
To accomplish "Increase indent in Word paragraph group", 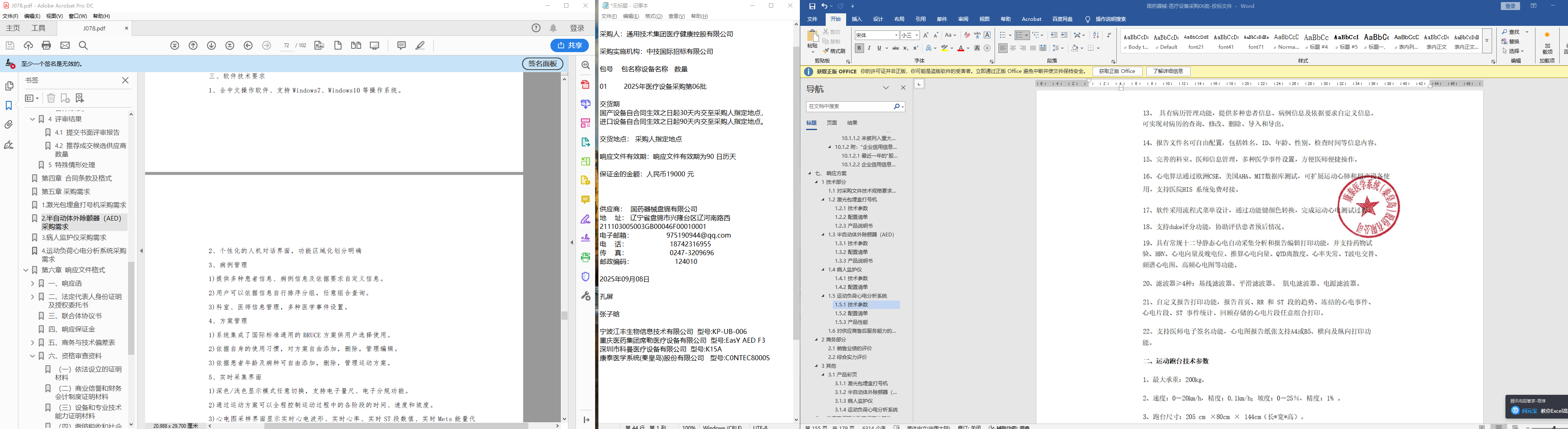I will coord(1064,35).
